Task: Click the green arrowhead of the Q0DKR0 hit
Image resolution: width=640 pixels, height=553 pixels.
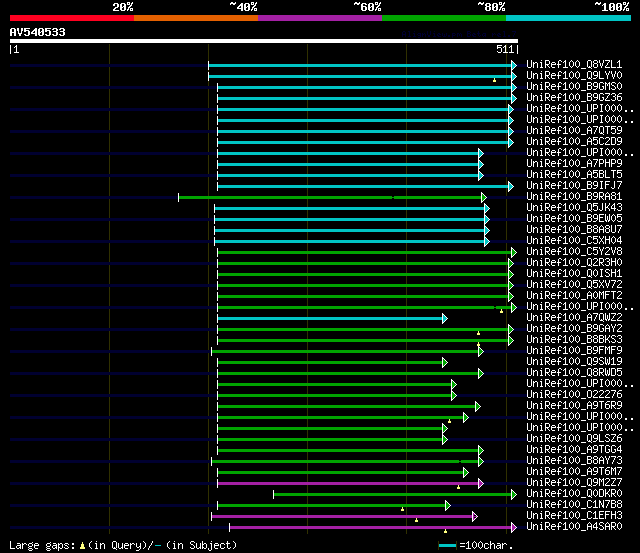Action: 514,495
